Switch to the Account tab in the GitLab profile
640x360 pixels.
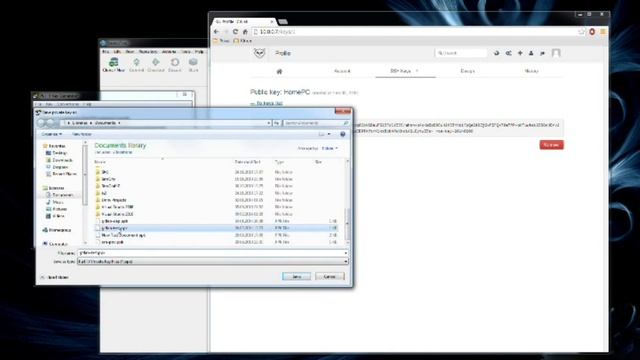coord(342,71)
